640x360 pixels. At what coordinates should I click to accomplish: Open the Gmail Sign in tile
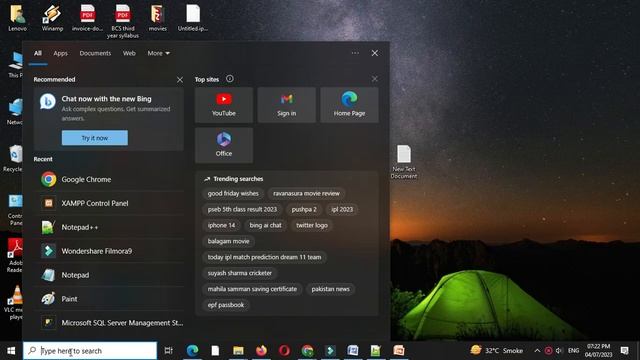[287, 105]
